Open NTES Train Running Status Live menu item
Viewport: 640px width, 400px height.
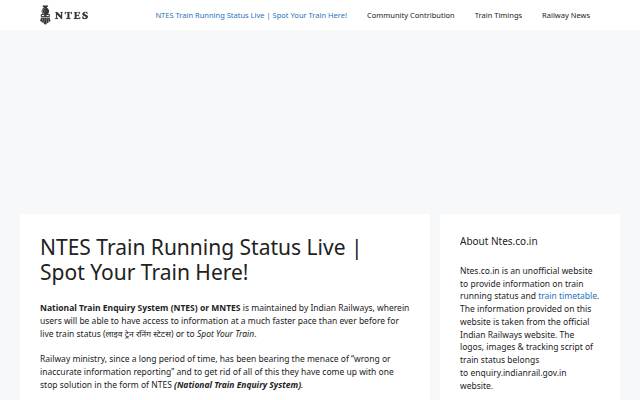click(x=251, y=16)
